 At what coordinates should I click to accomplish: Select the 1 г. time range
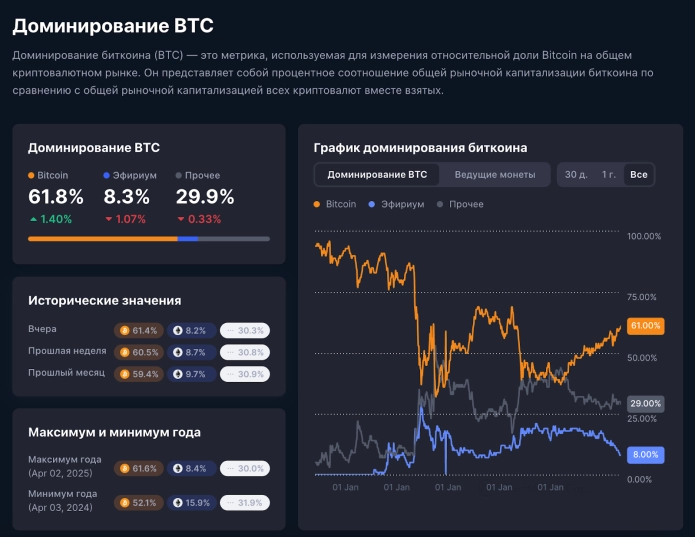608,174
